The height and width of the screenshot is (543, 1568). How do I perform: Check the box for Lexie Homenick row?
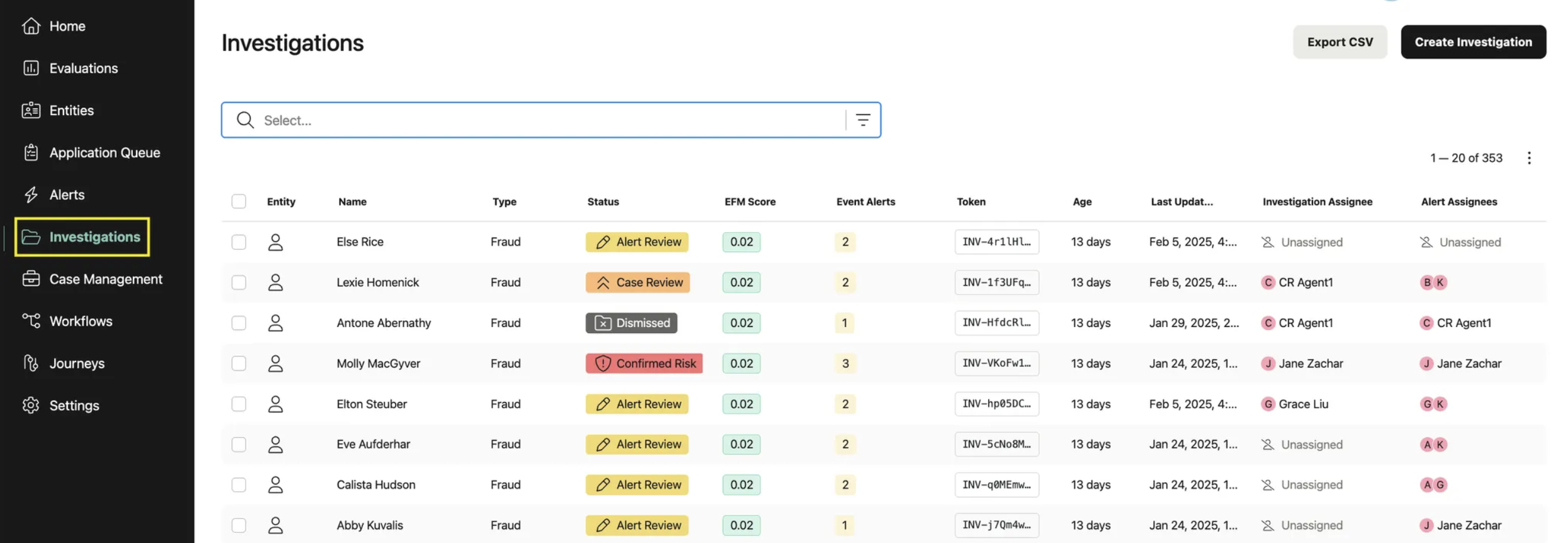click(239, 283)
